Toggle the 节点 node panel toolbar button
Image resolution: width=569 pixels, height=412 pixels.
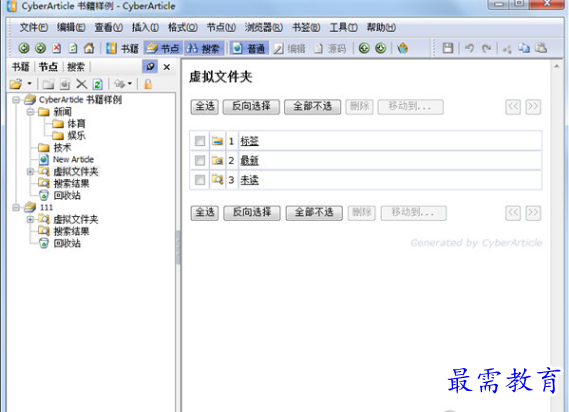click(x=163, y=48)
